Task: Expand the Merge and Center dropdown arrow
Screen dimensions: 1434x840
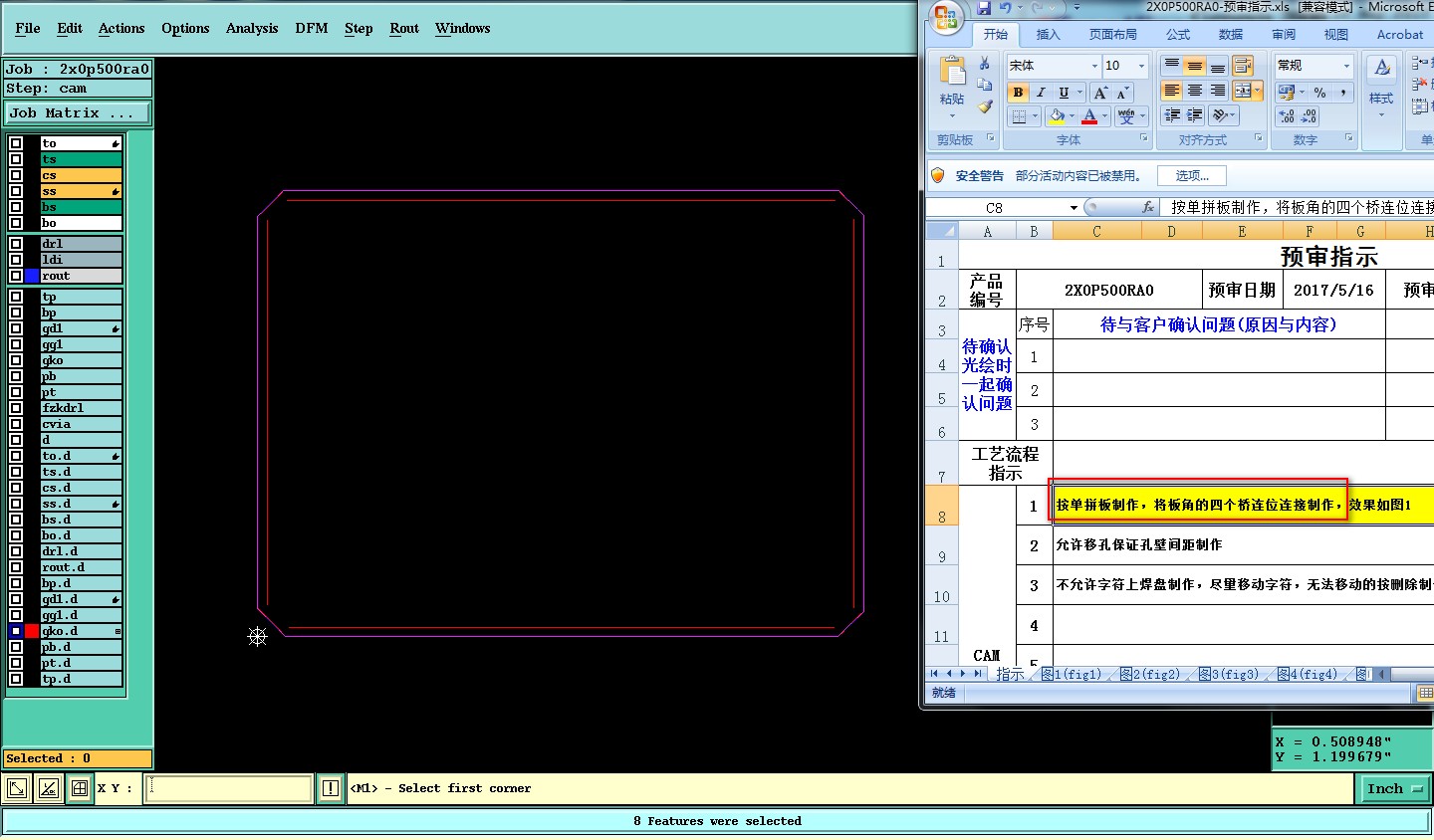Action: (x=1258, y=91)
